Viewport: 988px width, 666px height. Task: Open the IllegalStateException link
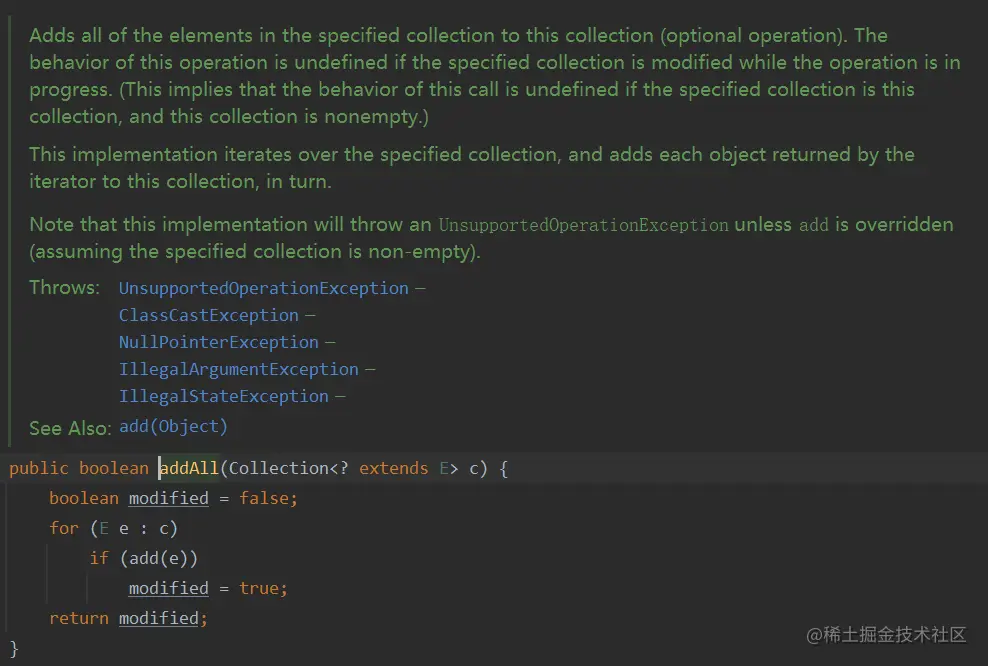tap(224, 396)
